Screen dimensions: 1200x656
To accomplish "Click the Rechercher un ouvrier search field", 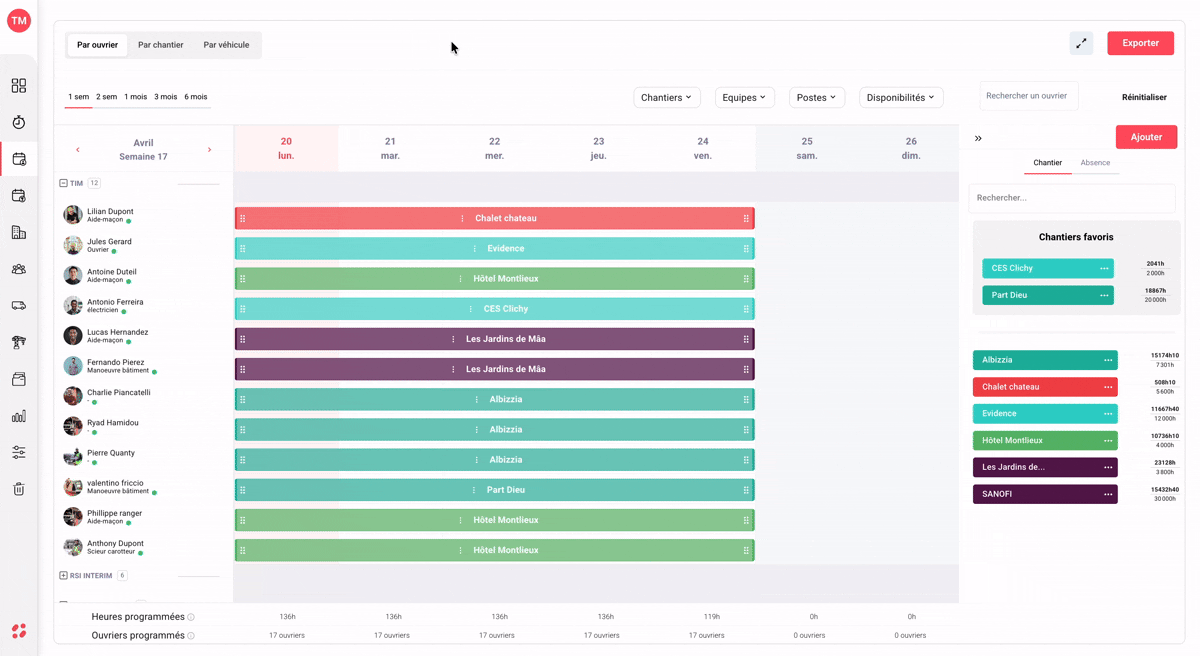I will coord(1029,96).
